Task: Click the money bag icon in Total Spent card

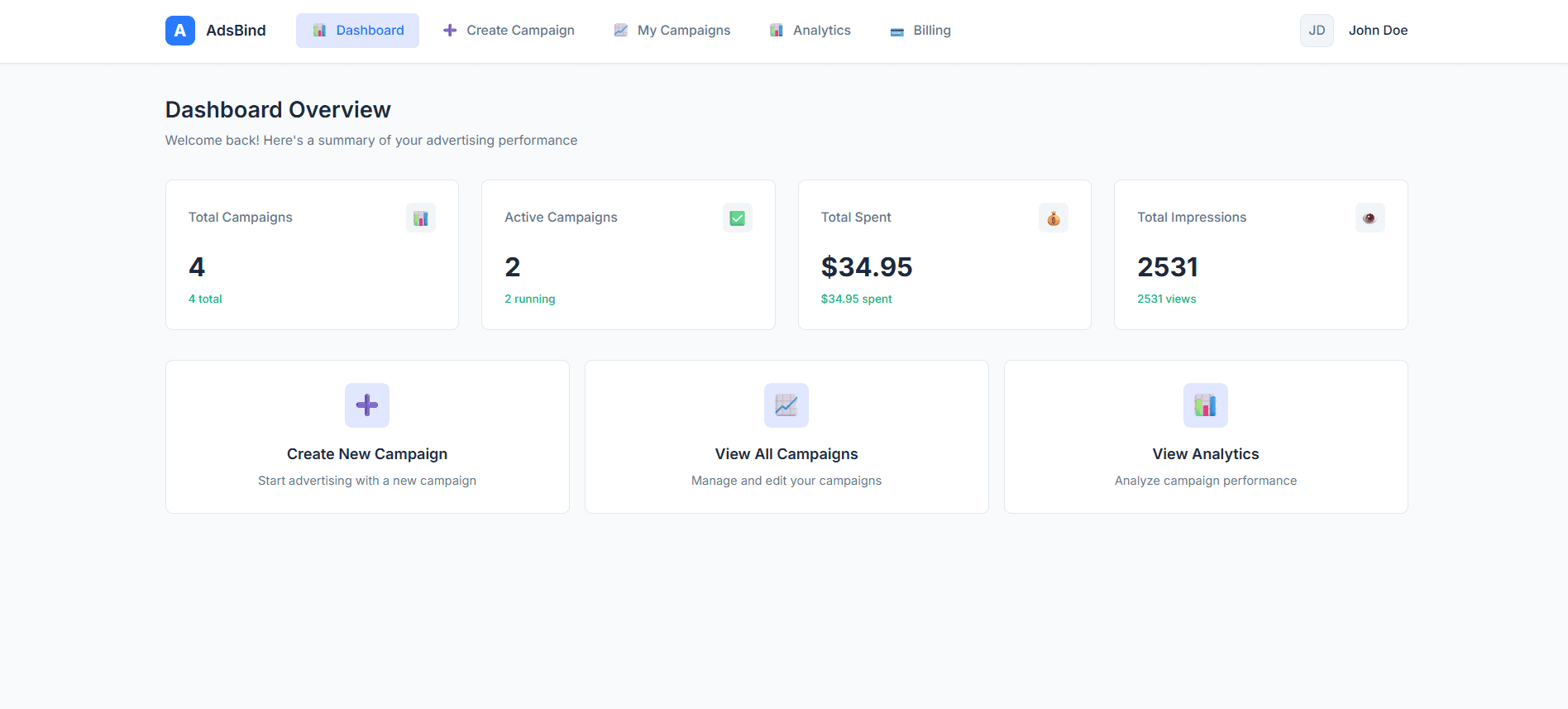Action: pyautogui.click(x=1054, y=218)
